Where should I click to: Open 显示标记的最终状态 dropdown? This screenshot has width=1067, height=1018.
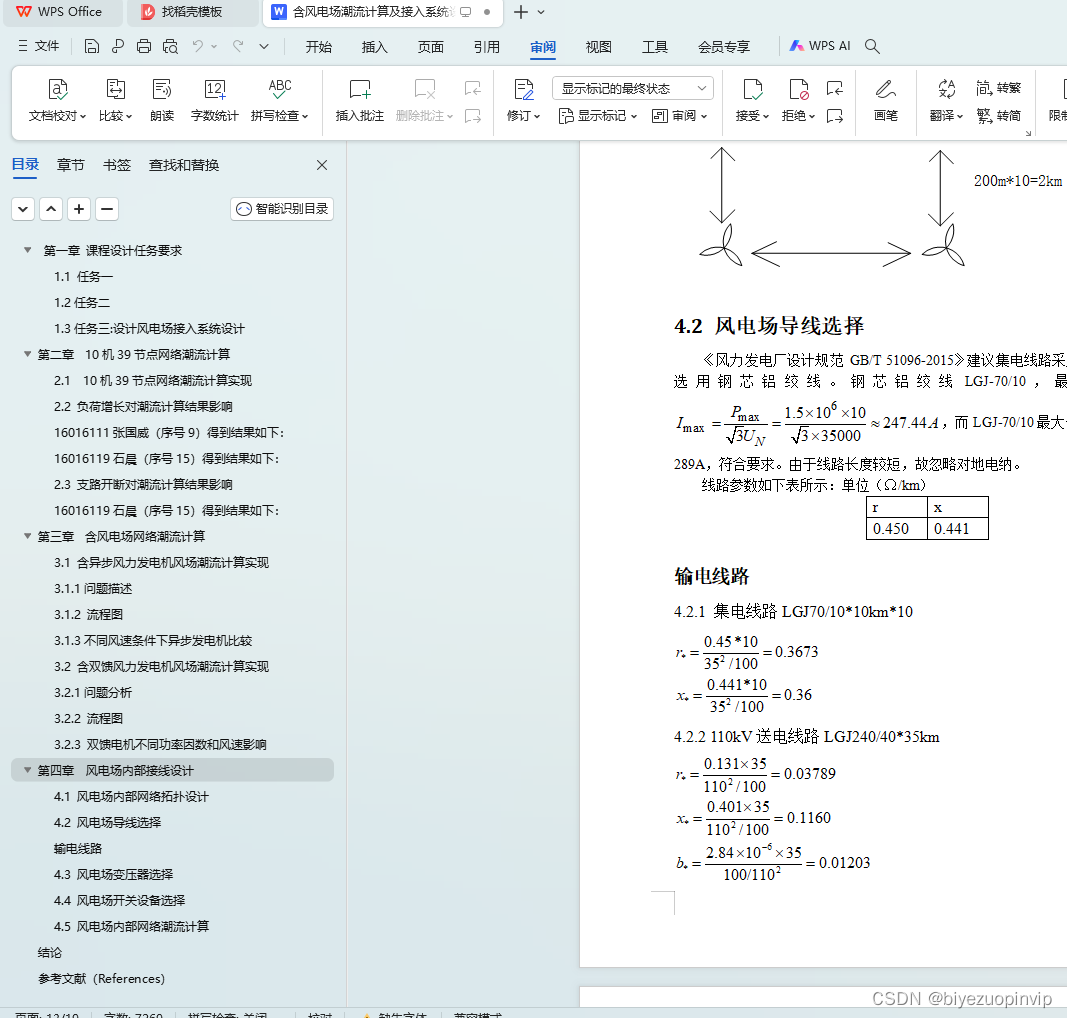[x=633, y=88]
